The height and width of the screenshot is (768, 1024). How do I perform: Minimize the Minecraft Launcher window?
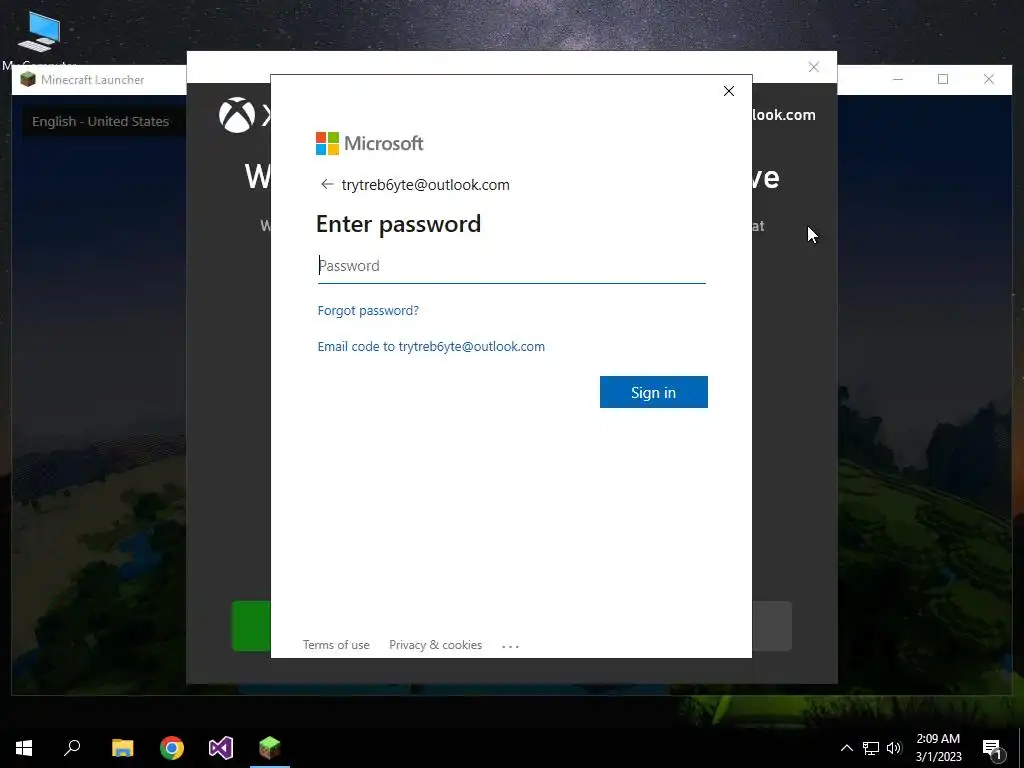click(898, 79)
